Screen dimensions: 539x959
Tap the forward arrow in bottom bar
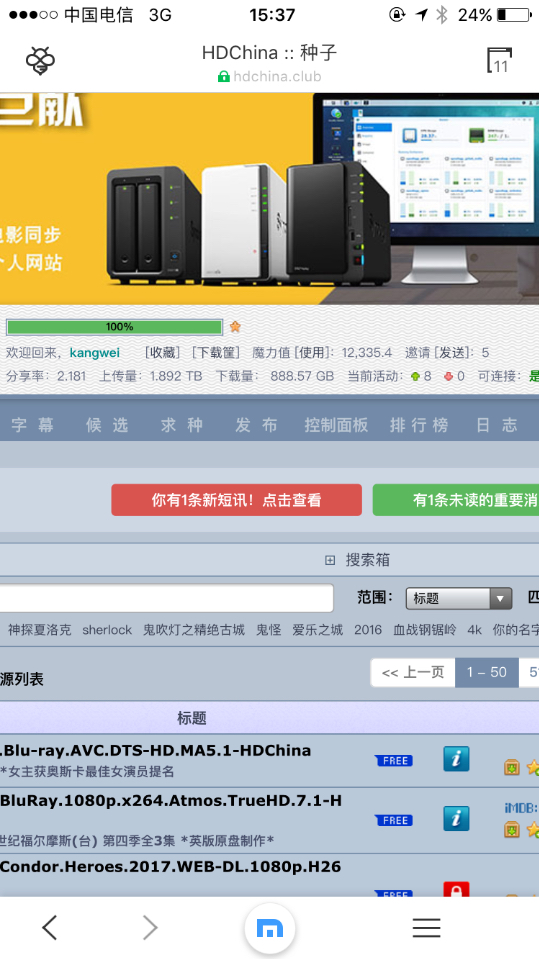tap(150, 928)
